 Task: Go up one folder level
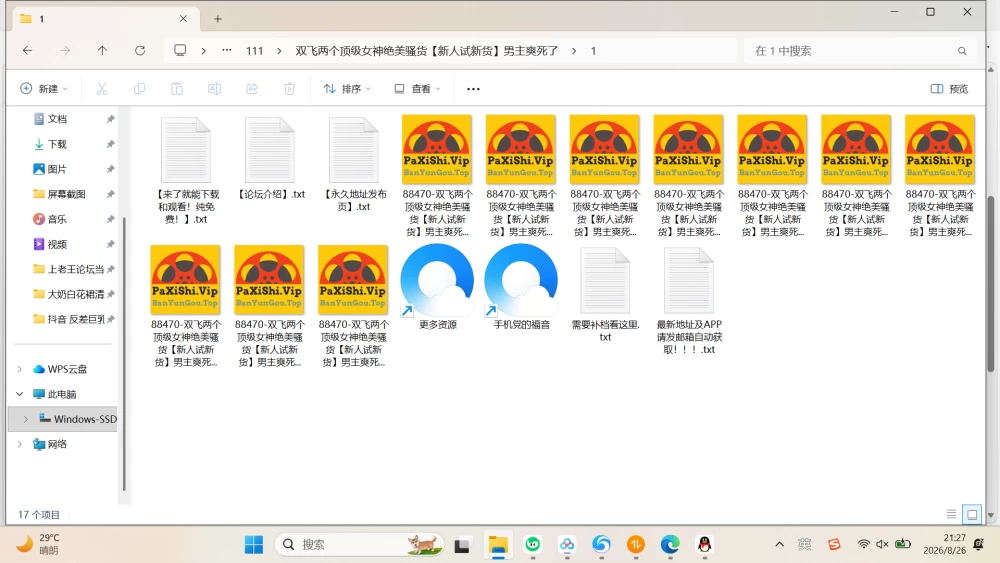(x=102, y=50)
